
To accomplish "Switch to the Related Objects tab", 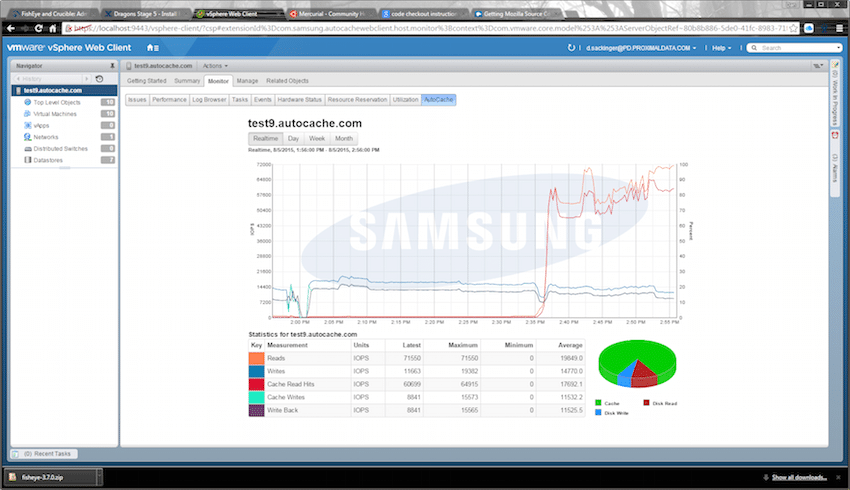I will pyautogui.click(x=287, y=81).
